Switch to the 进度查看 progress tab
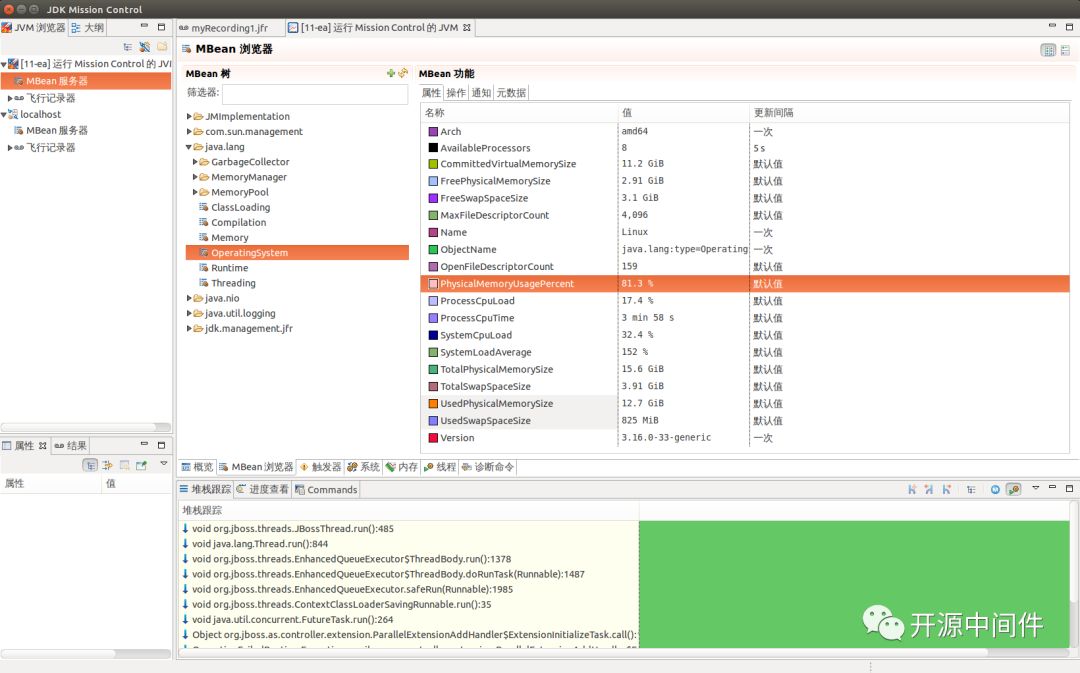1080x673 pixels. pos(262,489)
